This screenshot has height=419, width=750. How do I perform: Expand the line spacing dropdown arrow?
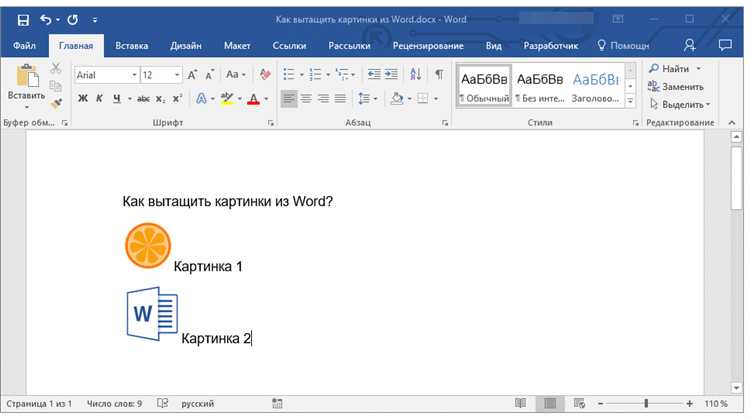pos(375,99)
